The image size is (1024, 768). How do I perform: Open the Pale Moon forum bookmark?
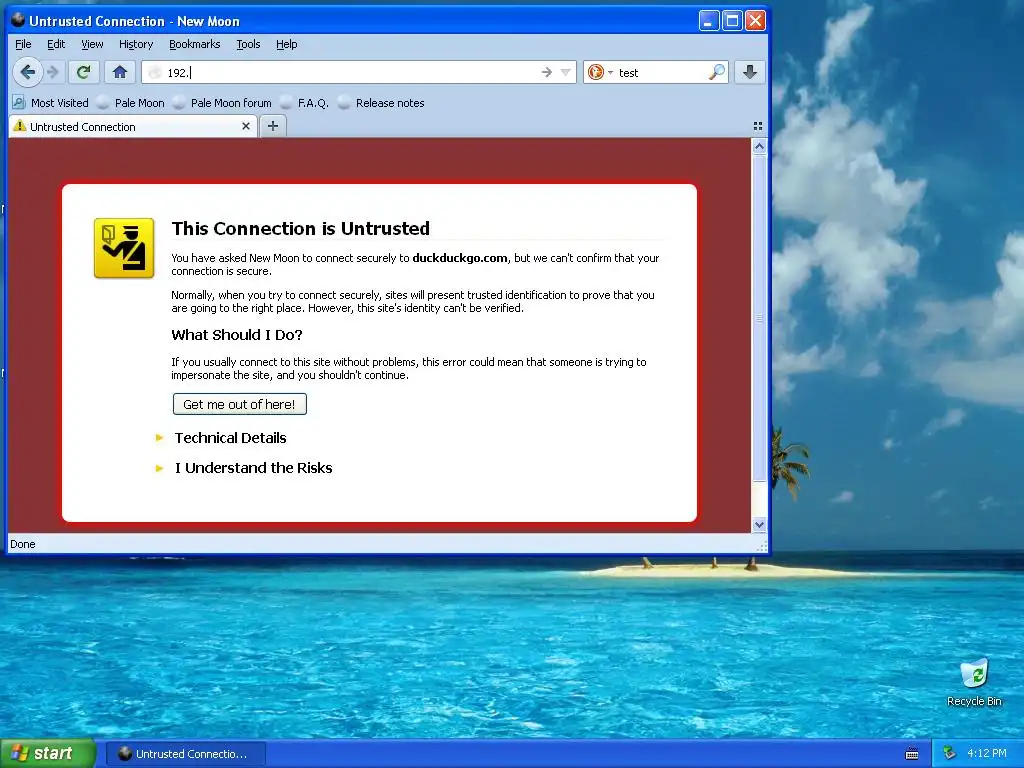(222, 103)
